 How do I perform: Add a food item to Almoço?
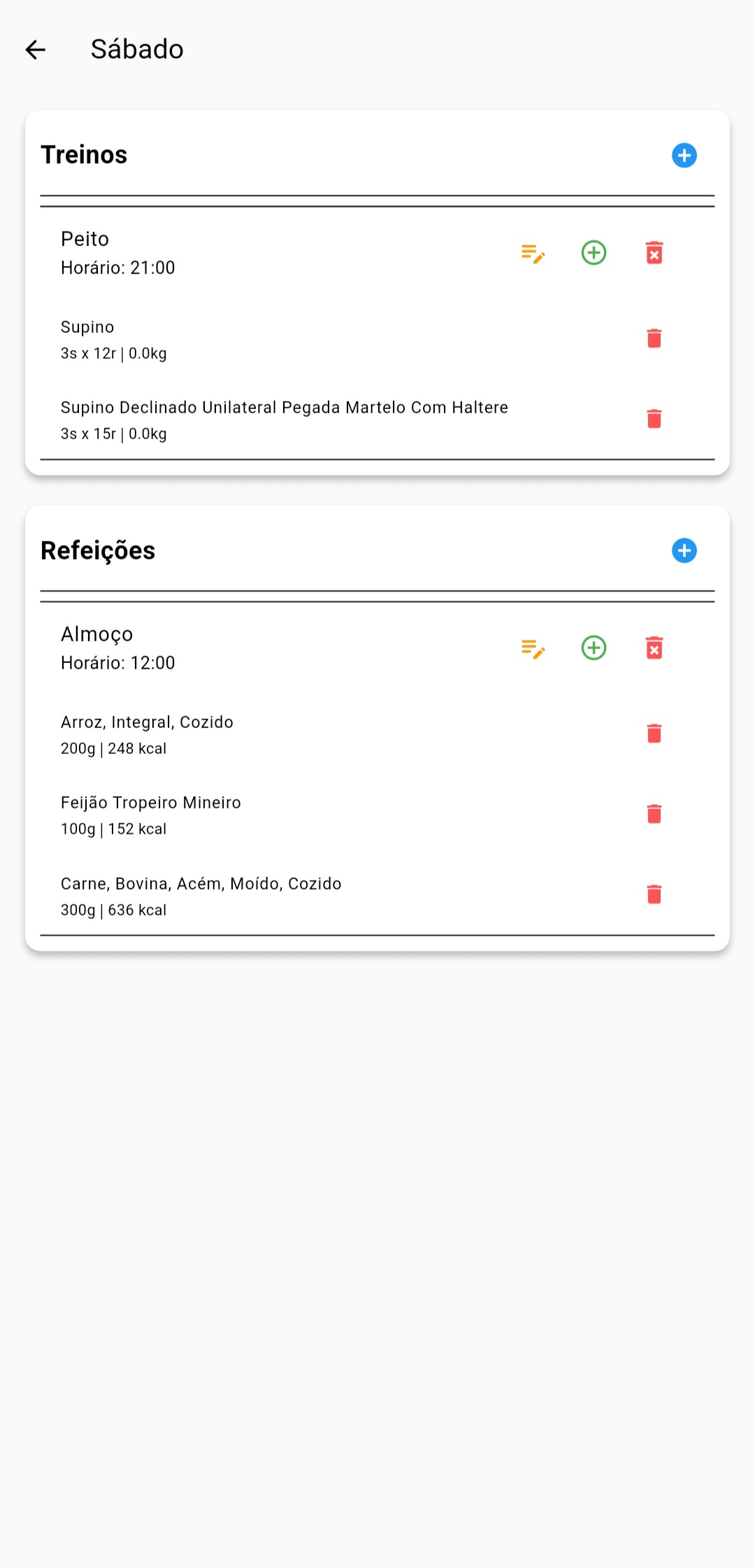pyautogui.click(x=594, y=648)
